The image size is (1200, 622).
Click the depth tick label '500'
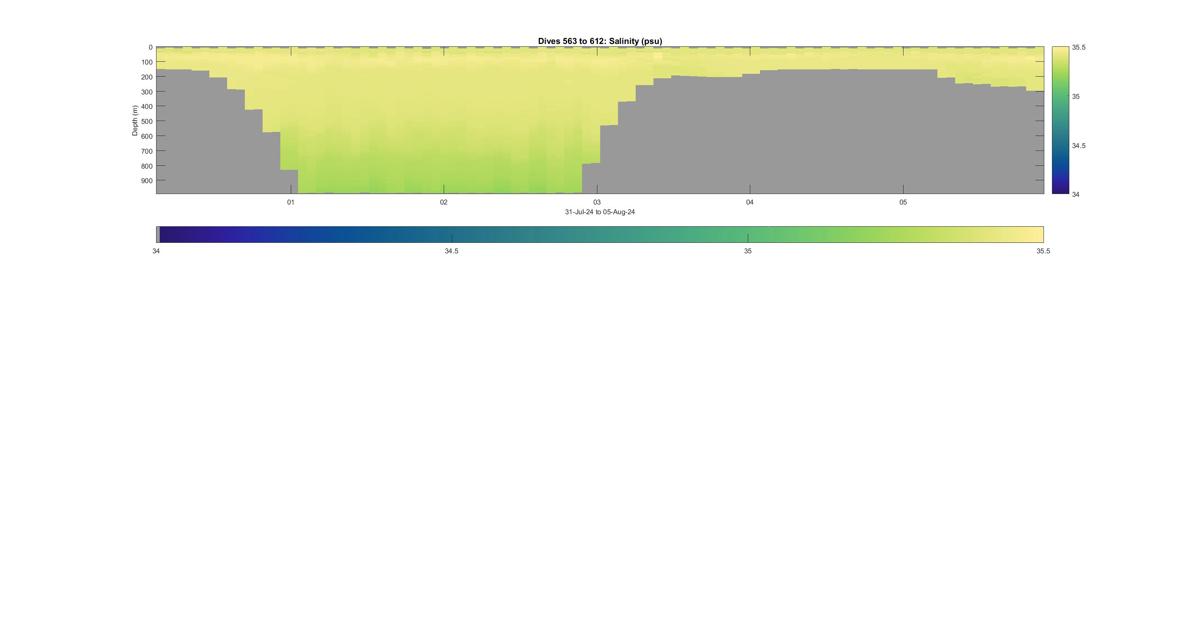click(146, 121)
